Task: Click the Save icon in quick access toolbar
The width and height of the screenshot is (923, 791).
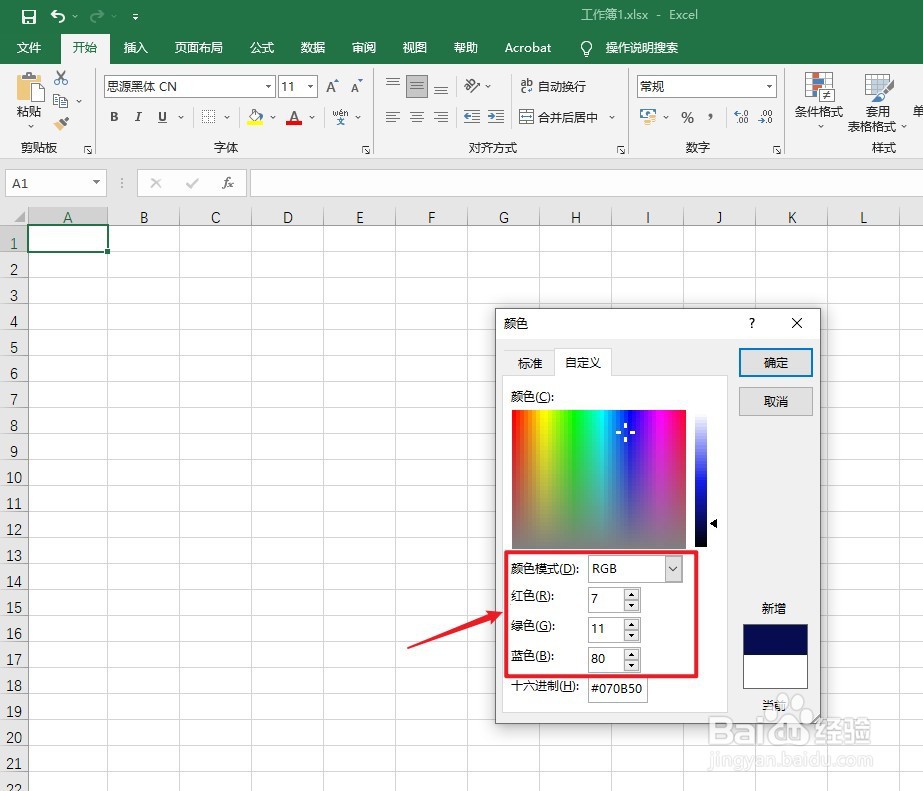Action: [28, 16]
